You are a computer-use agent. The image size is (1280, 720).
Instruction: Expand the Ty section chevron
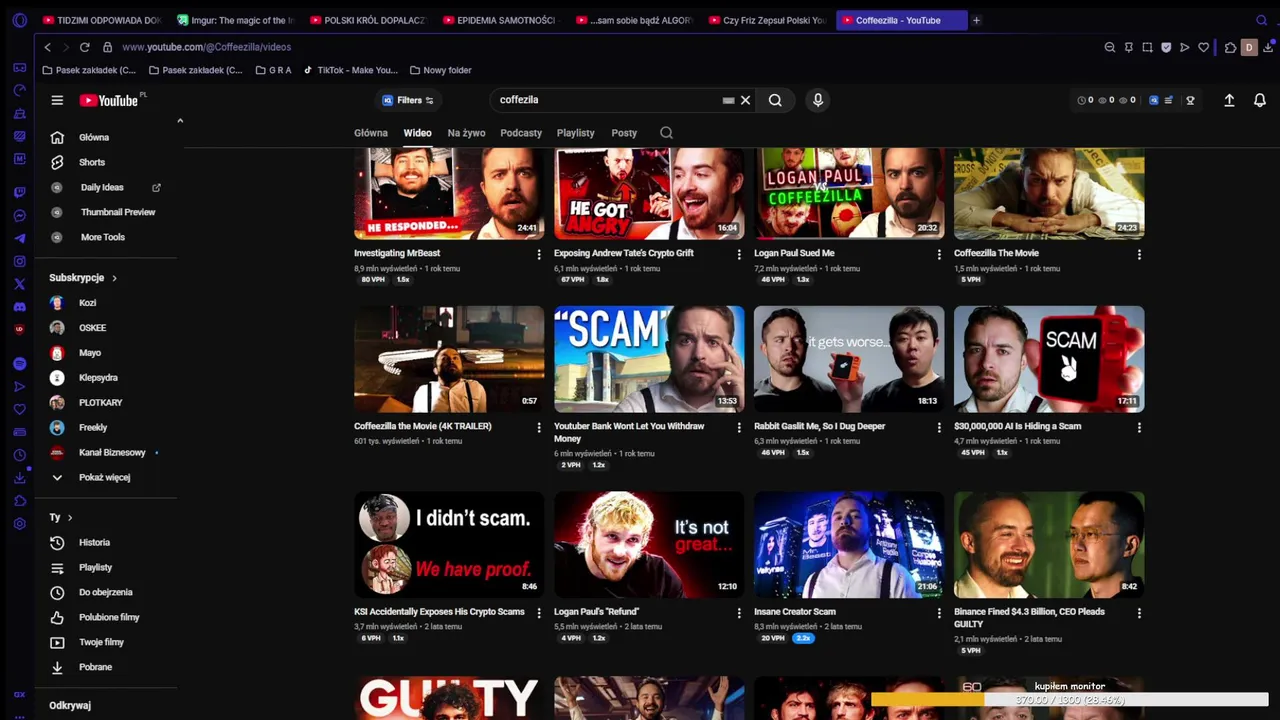point(69,517)
